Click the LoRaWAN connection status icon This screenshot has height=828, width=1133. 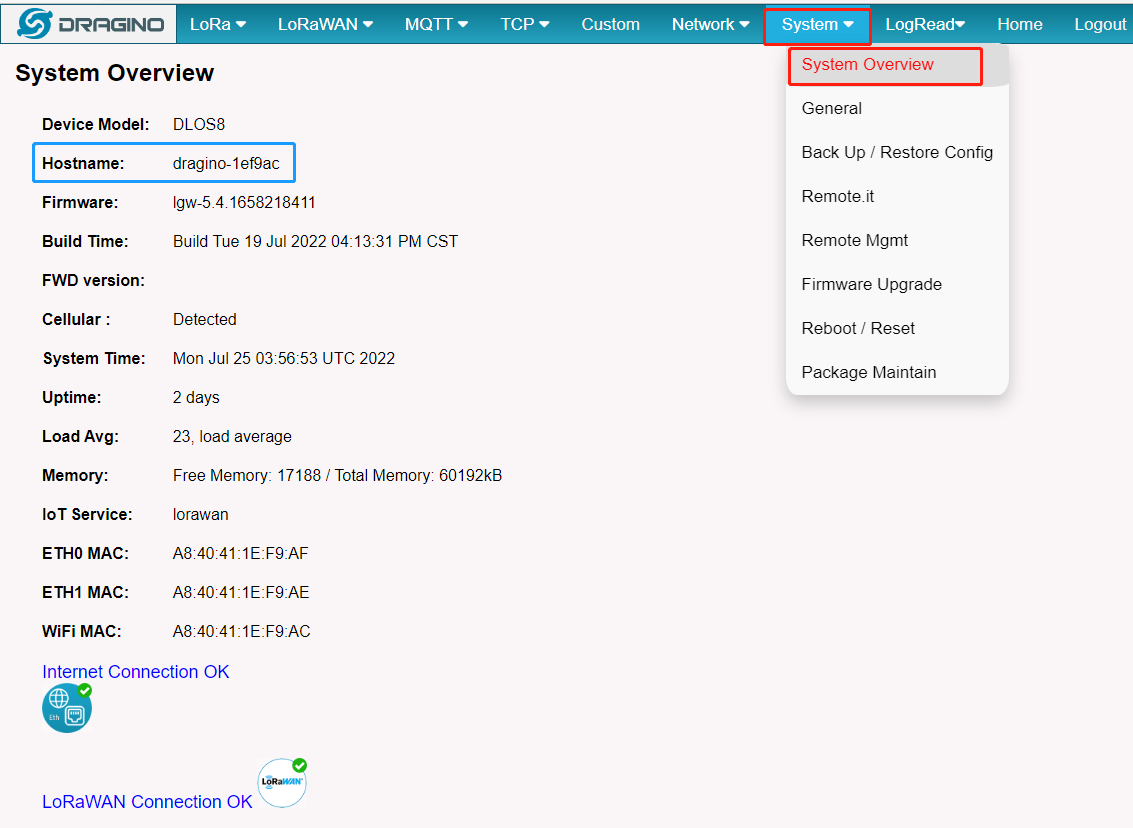283,782
